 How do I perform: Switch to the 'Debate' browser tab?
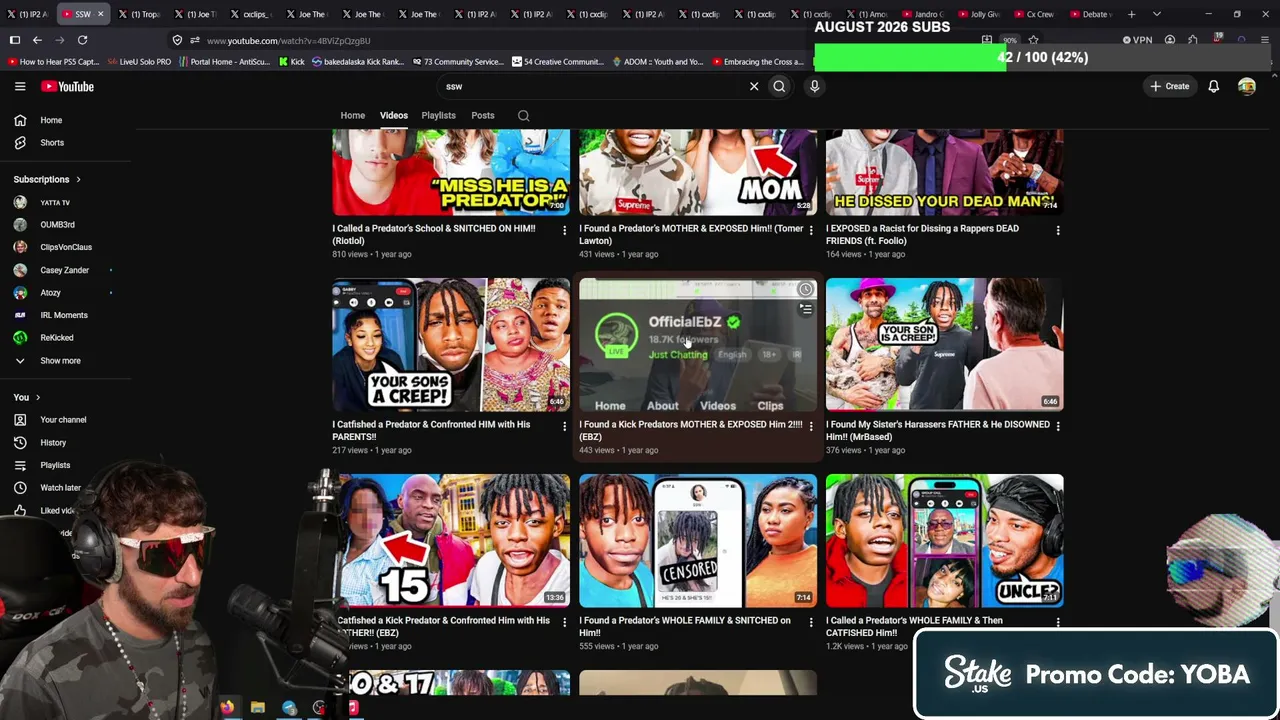click(1091, 14)
